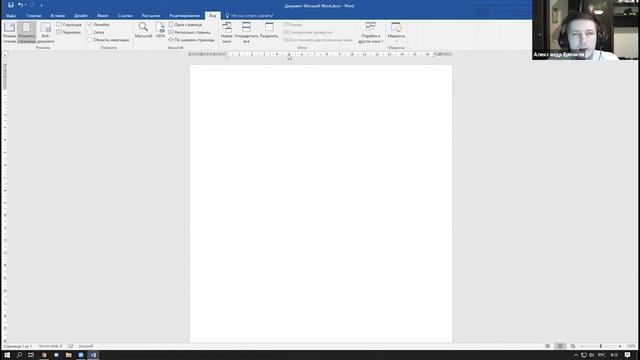Select print layout icon in status bar
This screenshot has height=360, width=640.
pos(560,346)
